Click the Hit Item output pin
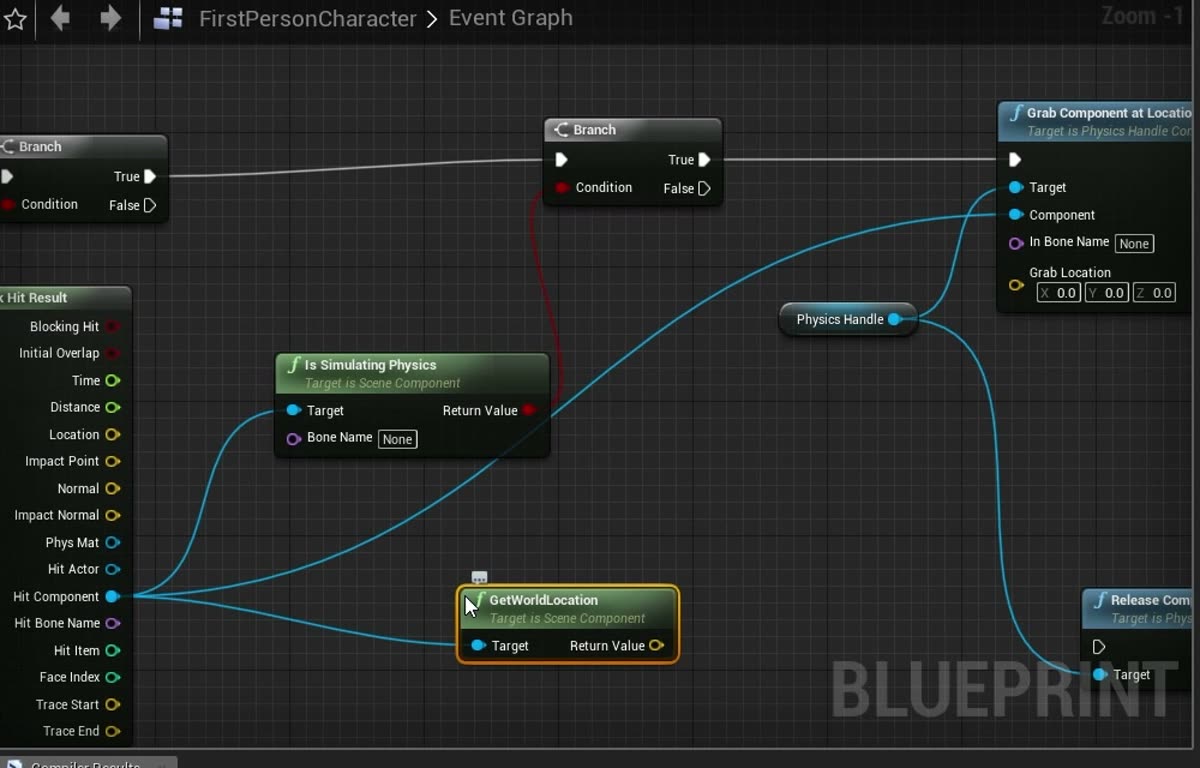Viewport: 1200px width, 768px height. tap(112, 650)
